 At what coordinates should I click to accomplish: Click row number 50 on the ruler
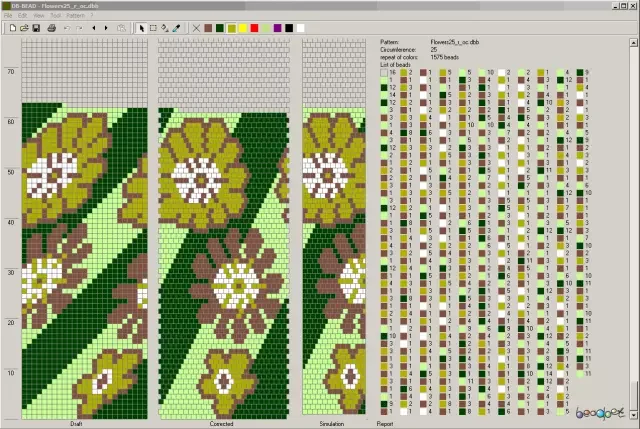tap(11, 172)
